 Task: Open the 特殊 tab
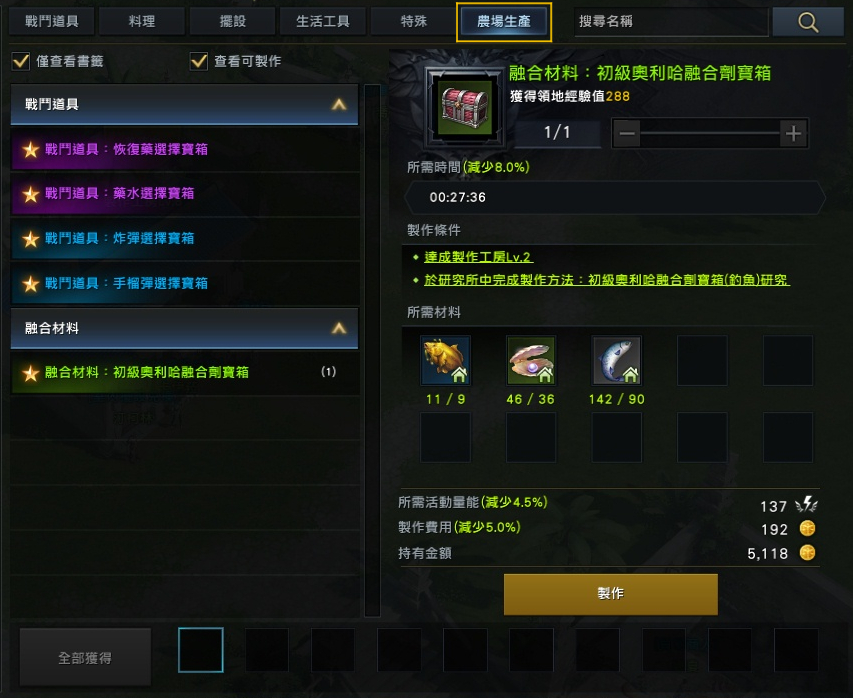[413, 21]
